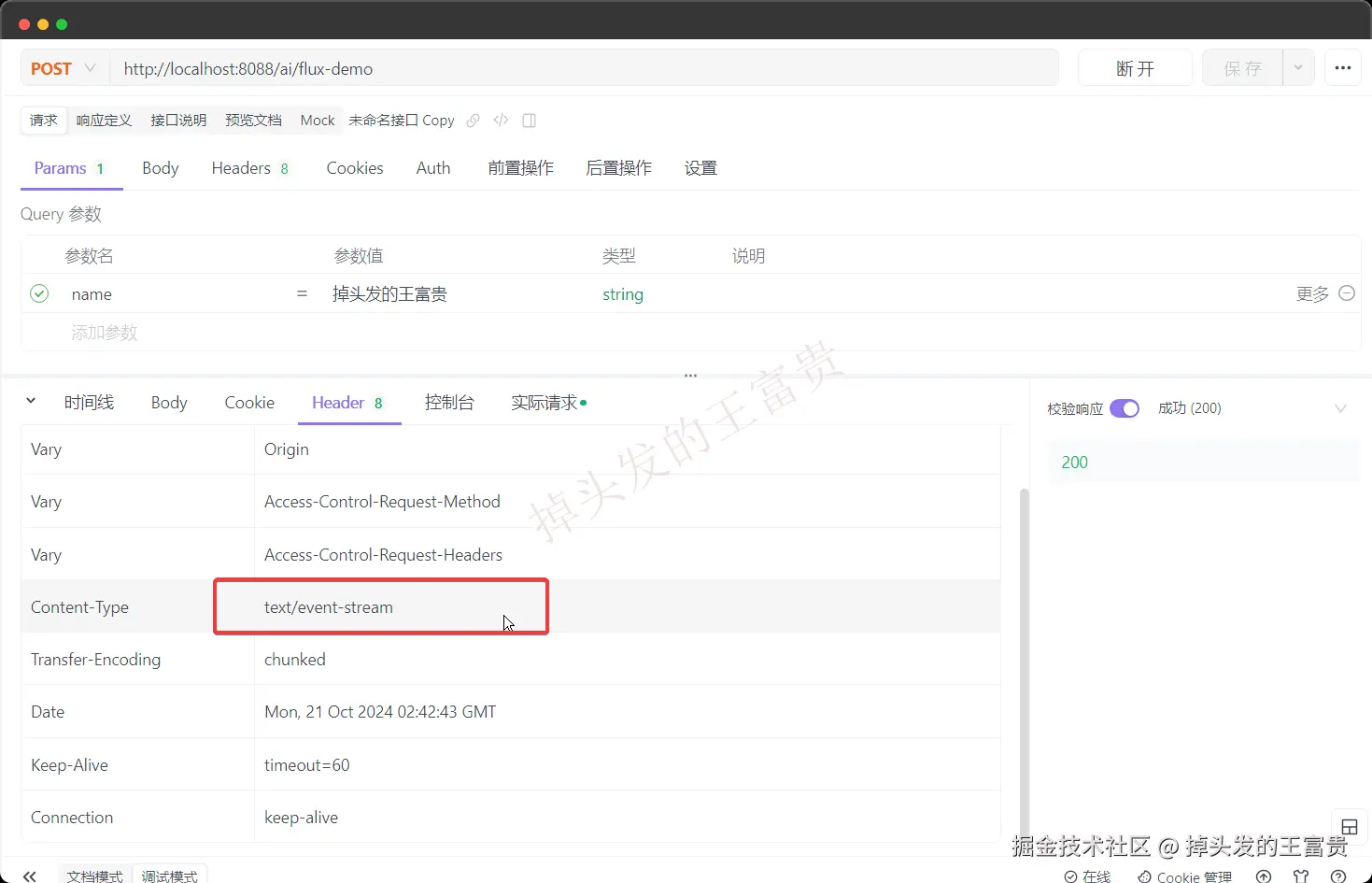Switch to request Headers tab
The height and width of the screenshot is (883, 1372).
(x=250, y=168)
